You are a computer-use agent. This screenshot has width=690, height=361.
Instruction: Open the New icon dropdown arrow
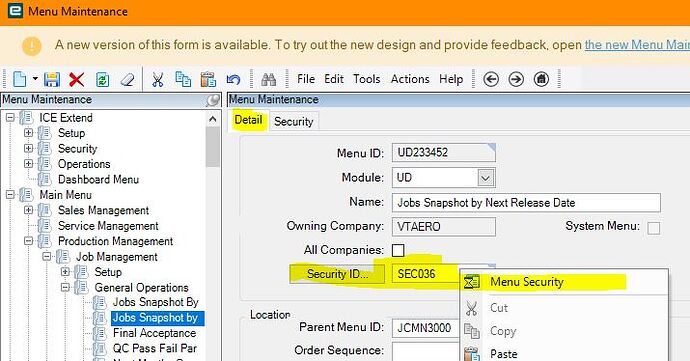[x=35, y=79]
